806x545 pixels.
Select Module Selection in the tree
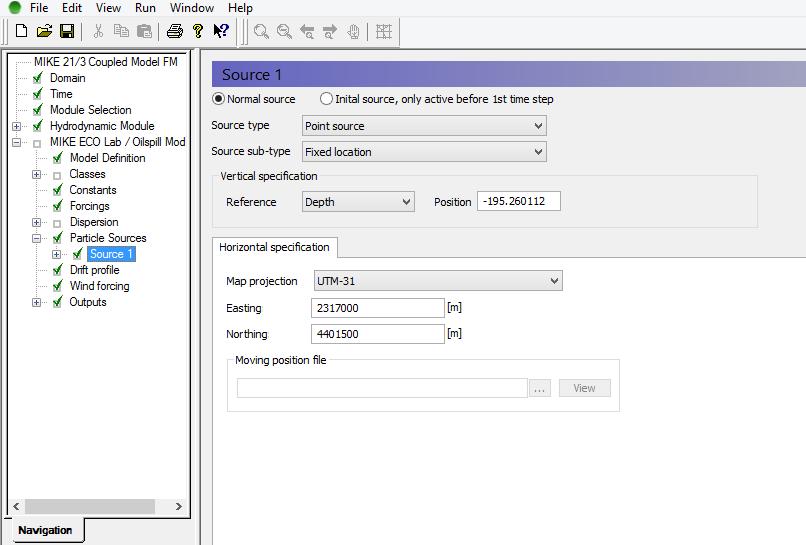pyautogui.click(x=90, y=110)
